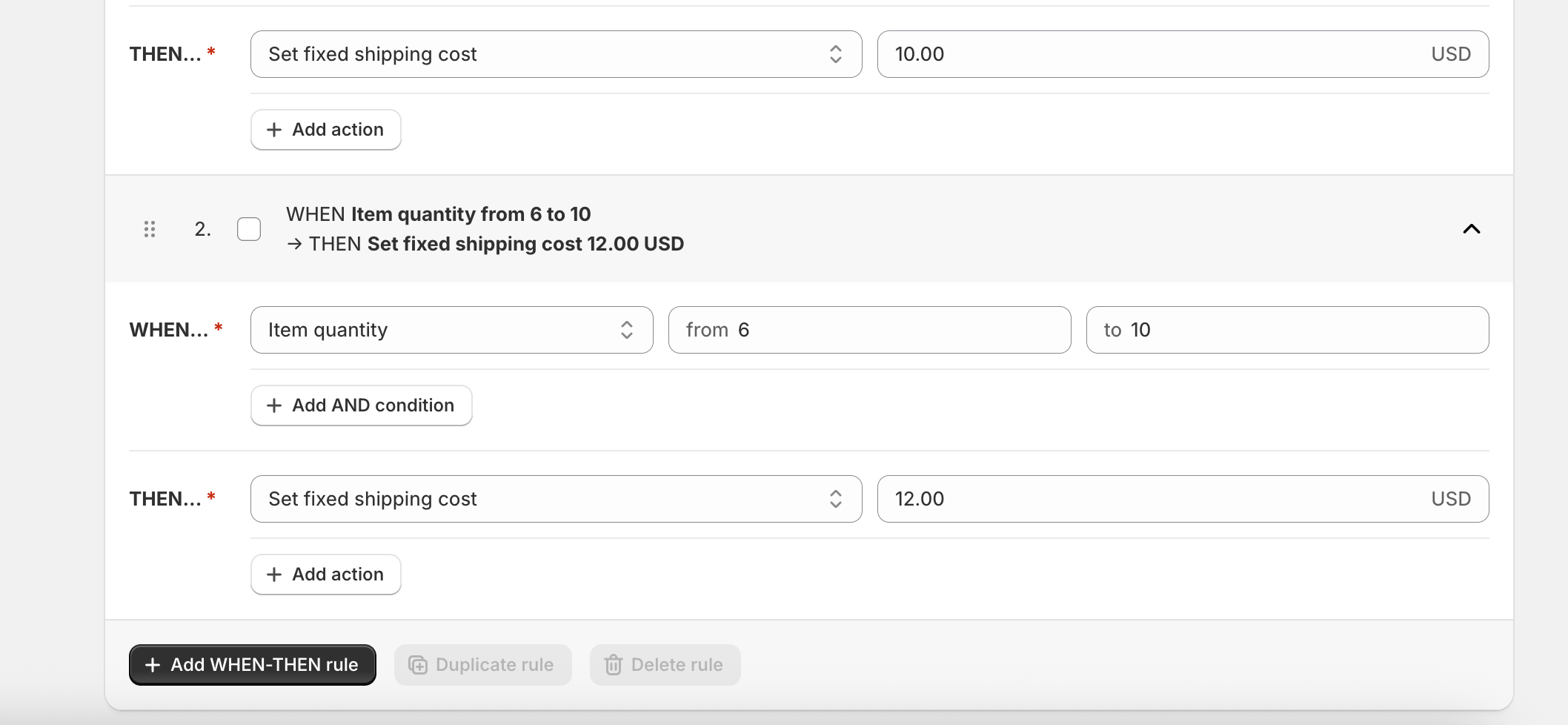Tick the checkbox for rule 2
1568x725 pixels.
pos(249,229)
